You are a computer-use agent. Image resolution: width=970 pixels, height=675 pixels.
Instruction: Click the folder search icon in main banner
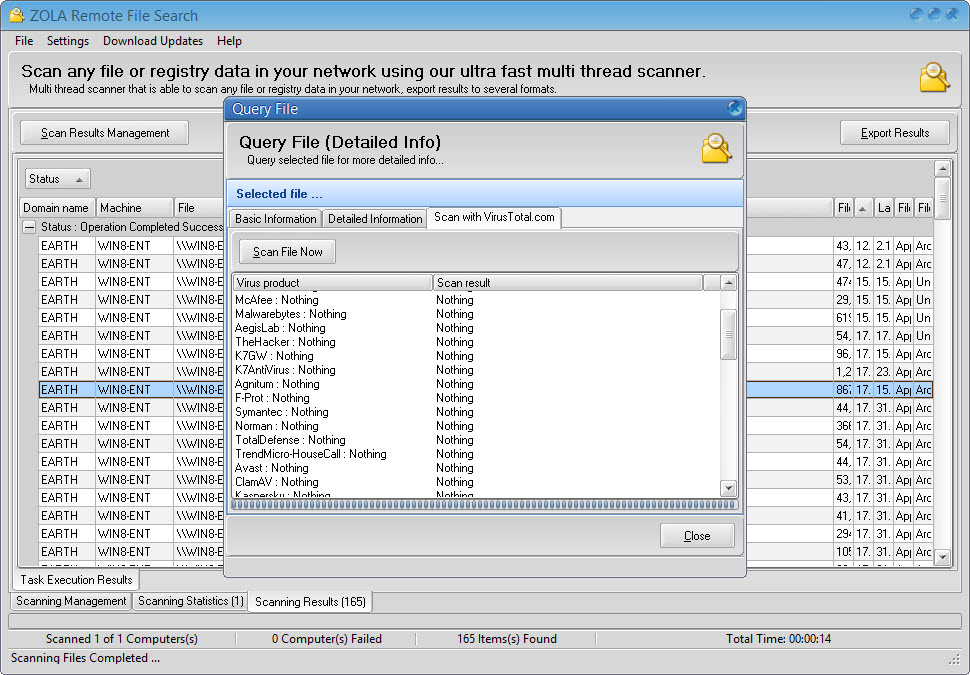click(934, 78)
